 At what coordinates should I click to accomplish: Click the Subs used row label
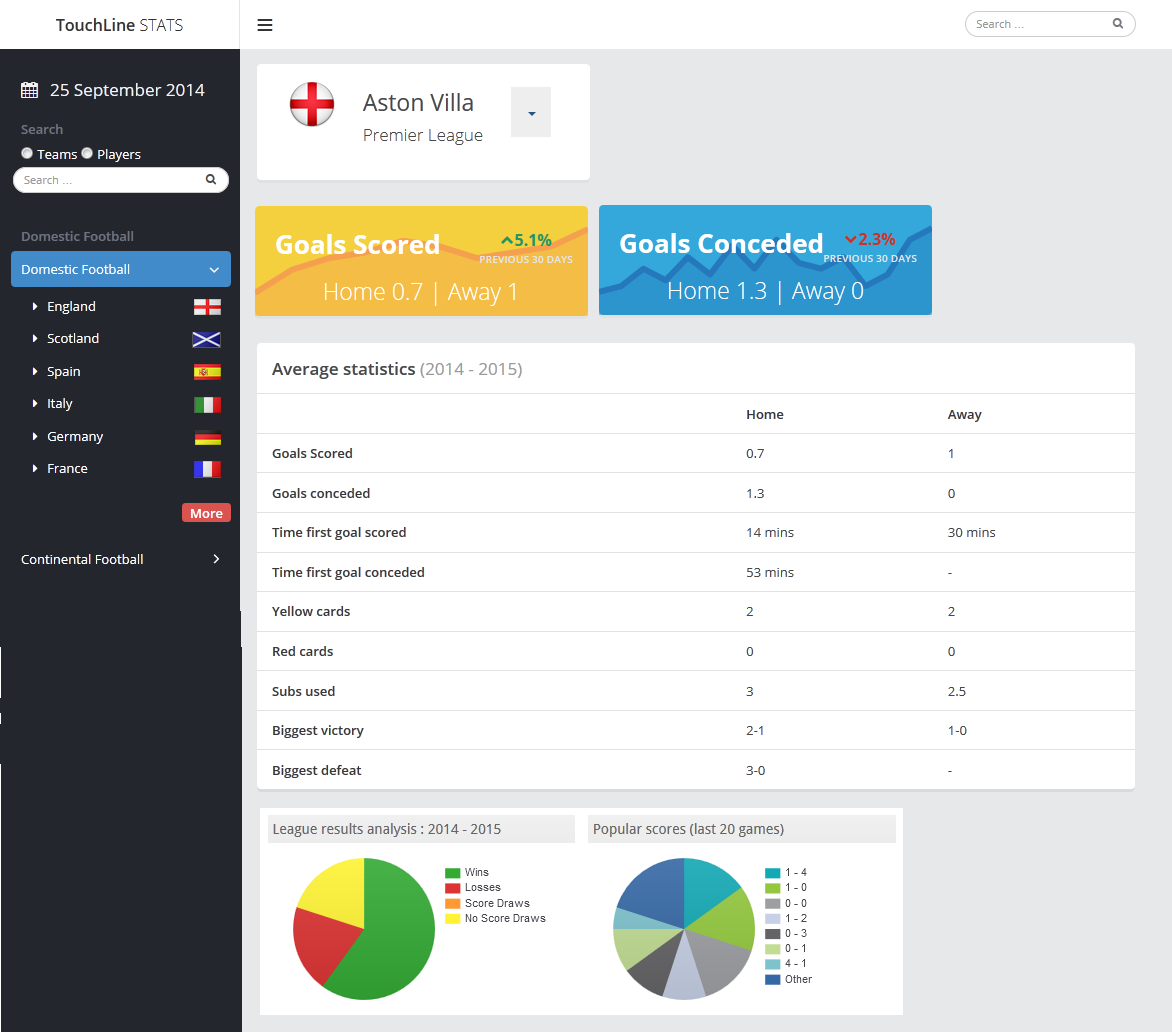pyautogui.click(x=303, y=691)
